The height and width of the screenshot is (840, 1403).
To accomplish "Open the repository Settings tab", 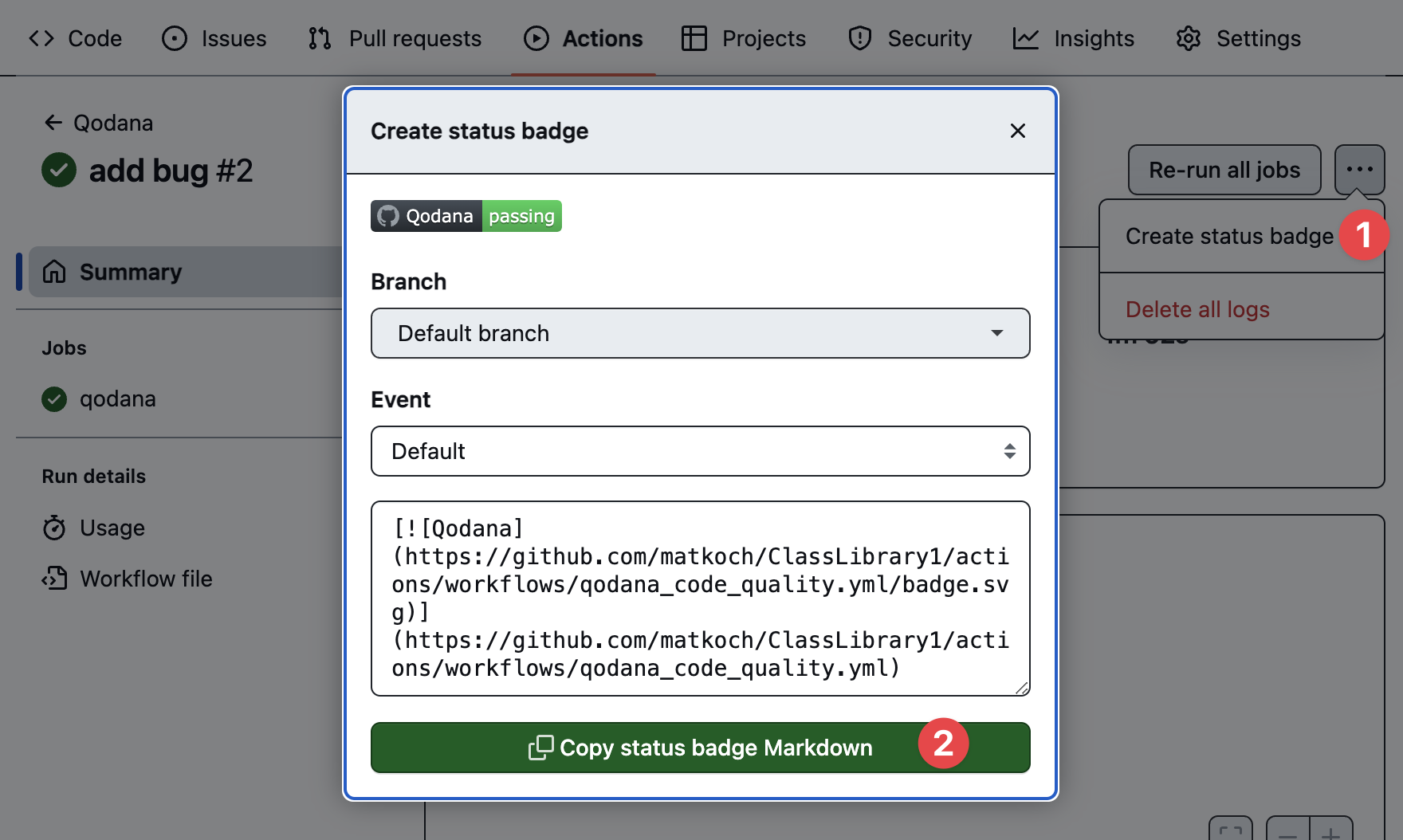I will tap(1238, 38).
